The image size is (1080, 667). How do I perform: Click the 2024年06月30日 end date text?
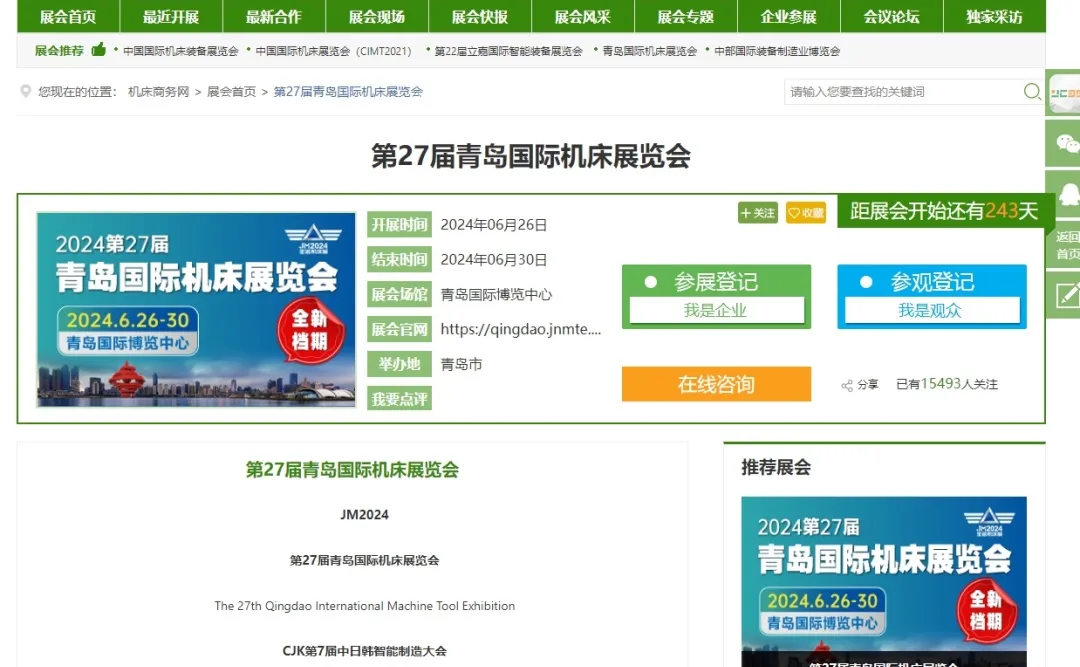click(x=494, y=259)
